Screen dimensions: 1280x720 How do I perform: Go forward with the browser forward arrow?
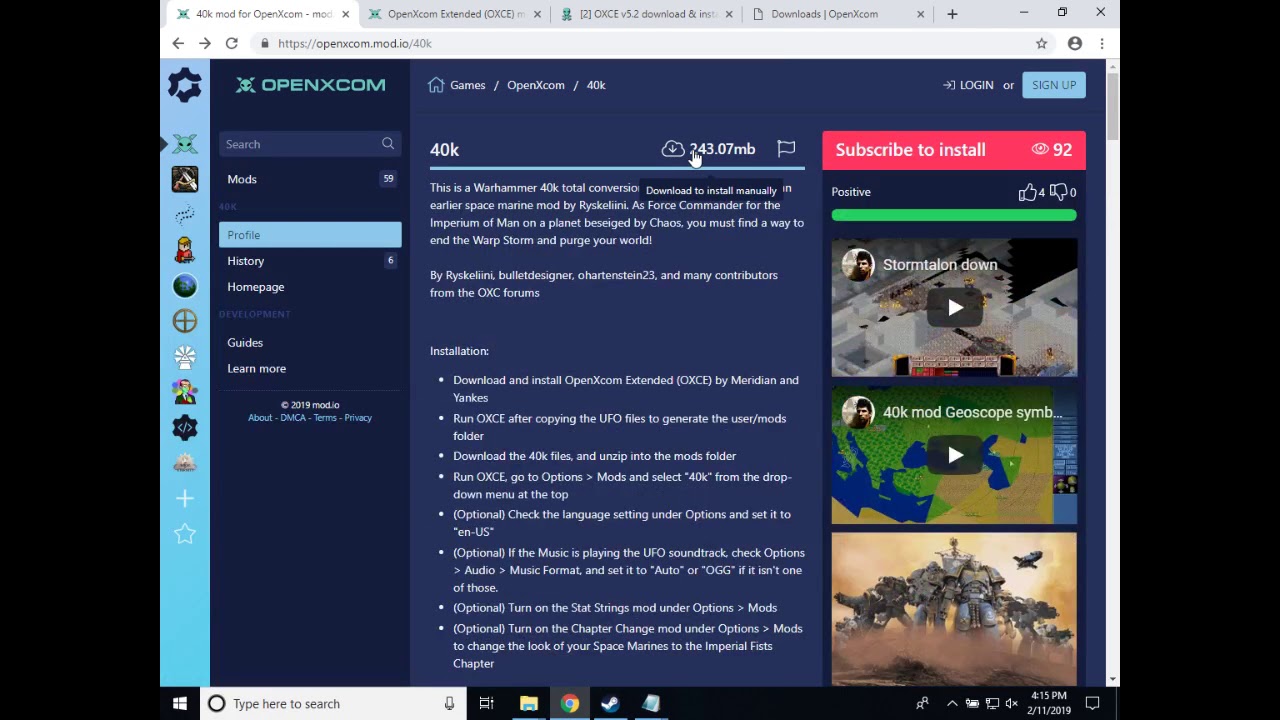point(205,43)
